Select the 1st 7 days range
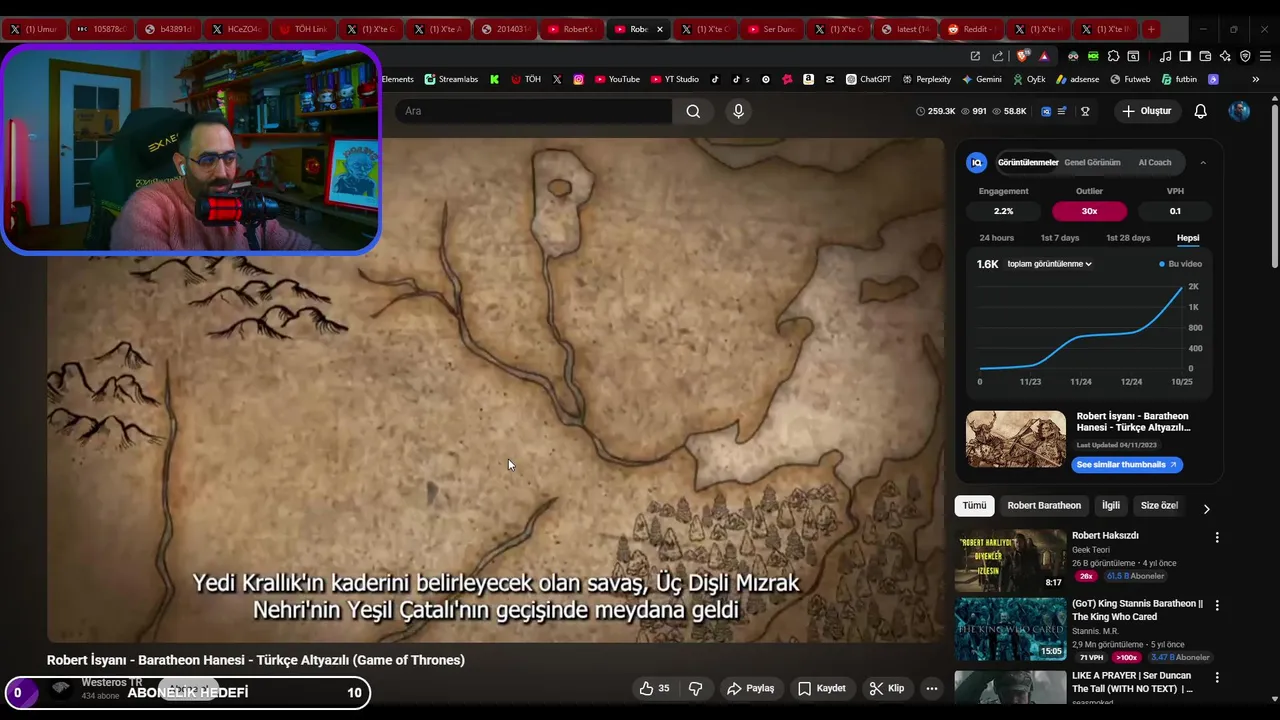The width and height of the screenshot is (1280, 720). click(x=1060, y=238)
